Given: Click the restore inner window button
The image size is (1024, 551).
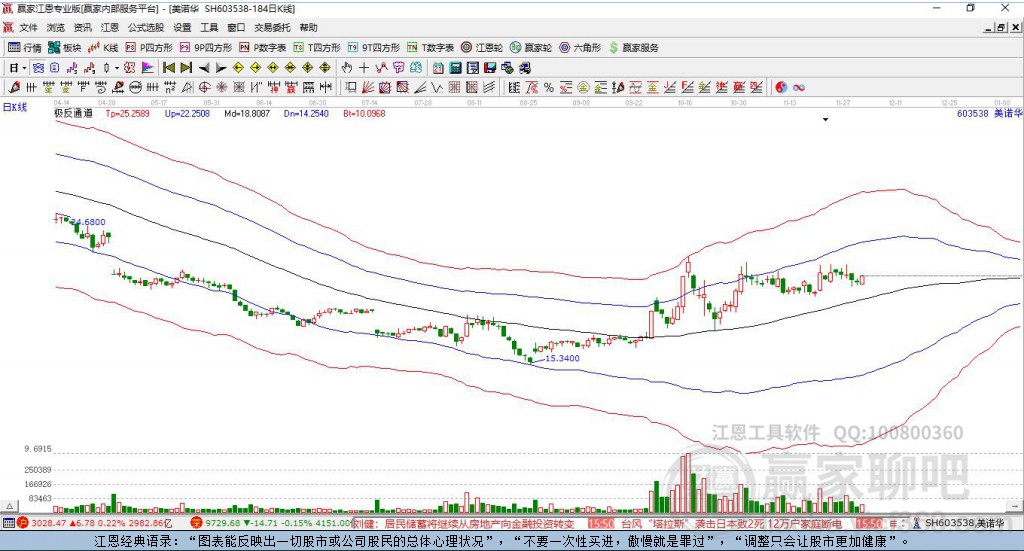Looking at the screenshot, I should coord(1001,27).
